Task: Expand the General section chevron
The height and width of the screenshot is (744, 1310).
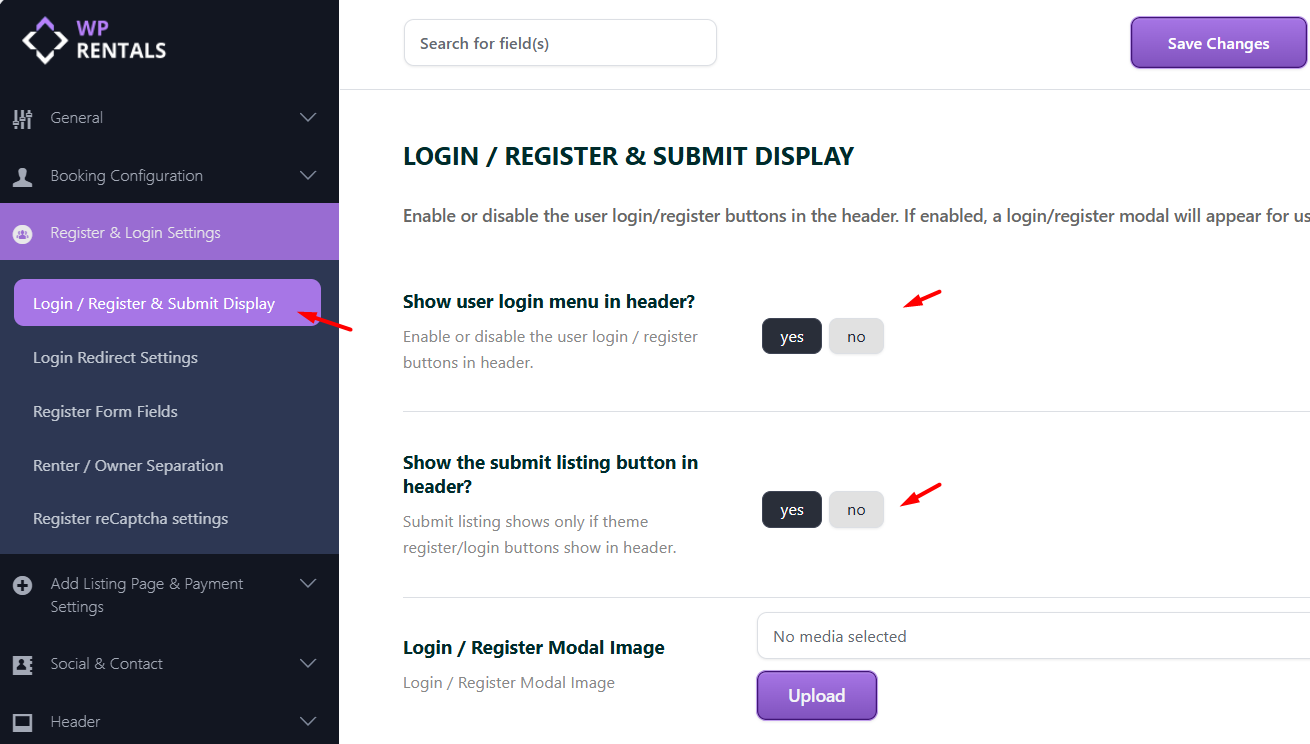Action: (308, 118)
